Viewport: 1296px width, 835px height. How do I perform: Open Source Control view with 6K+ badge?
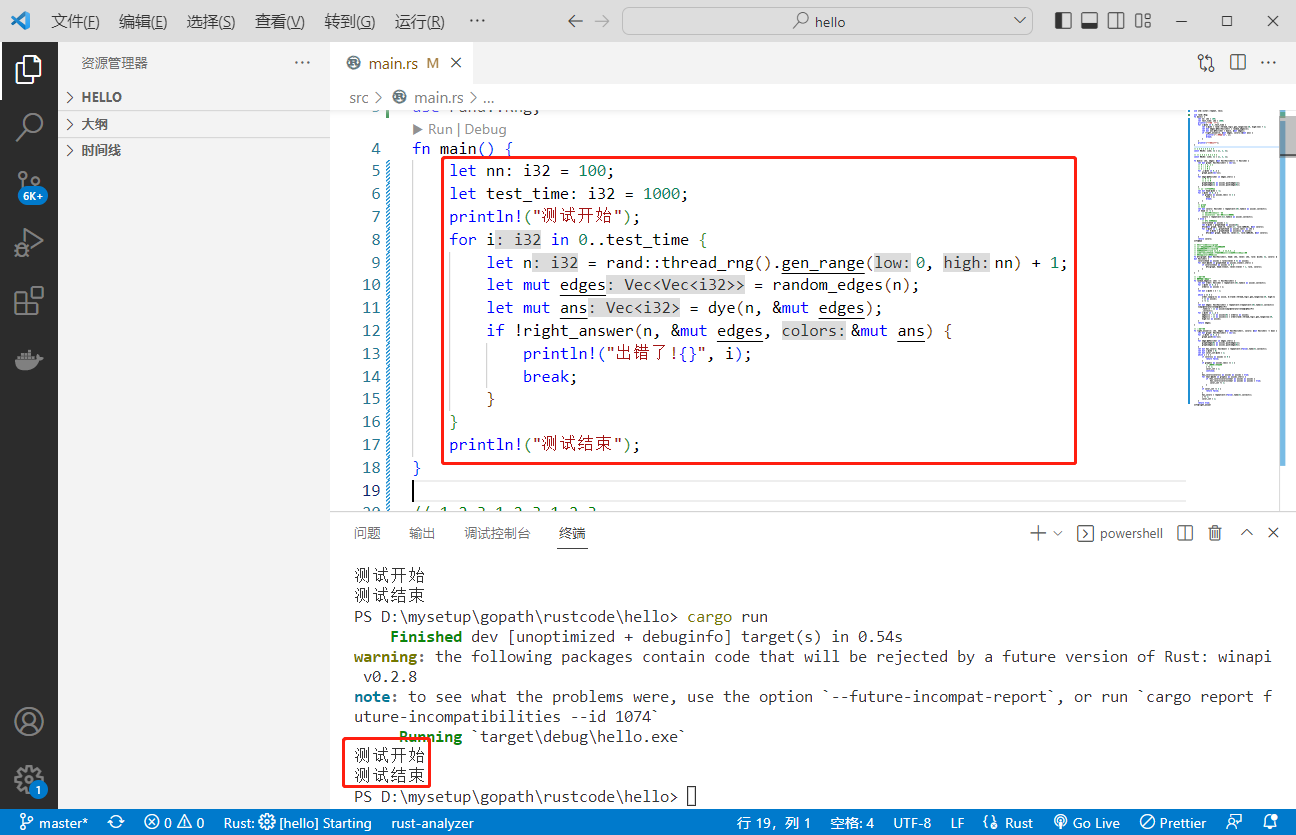(x=29, y=186)
